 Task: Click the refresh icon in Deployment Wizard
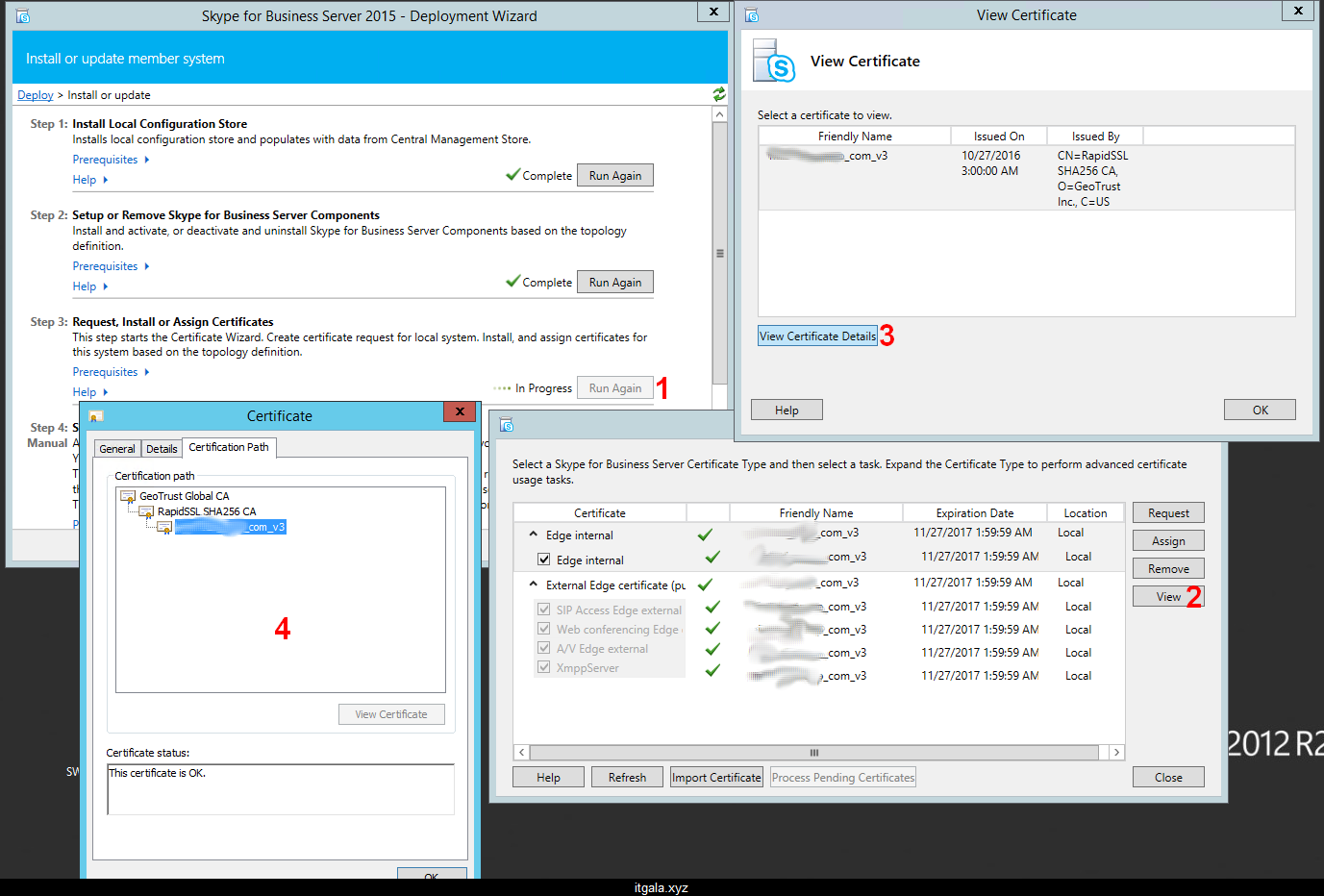tap(719, 94)
